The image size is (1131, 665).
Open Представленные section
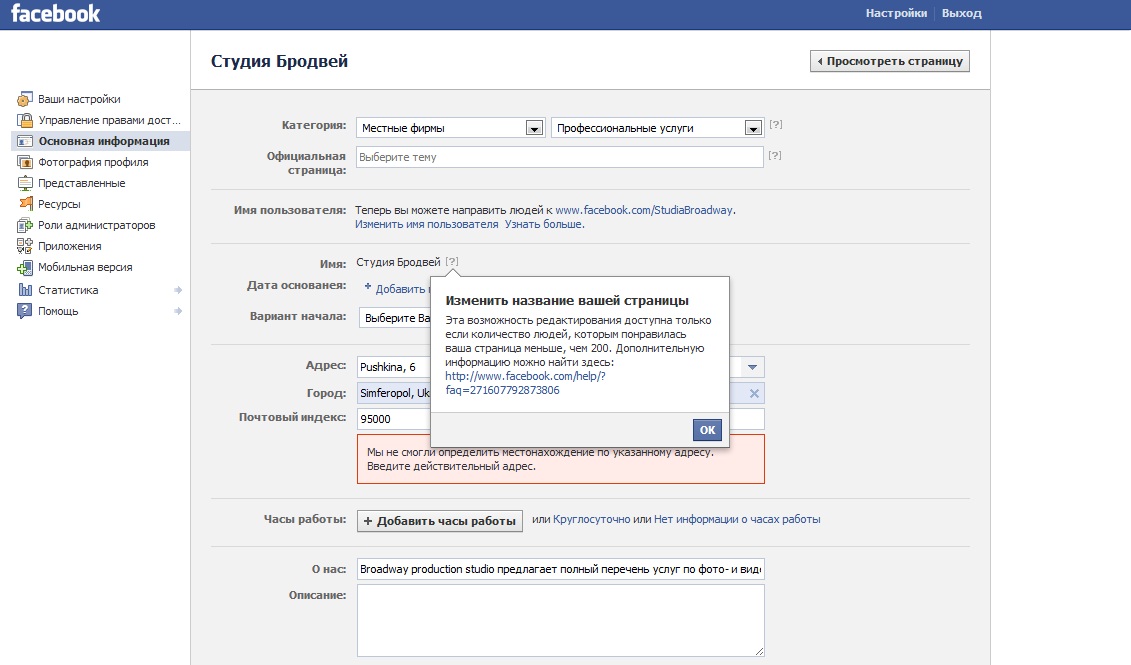tap(82, 182)
